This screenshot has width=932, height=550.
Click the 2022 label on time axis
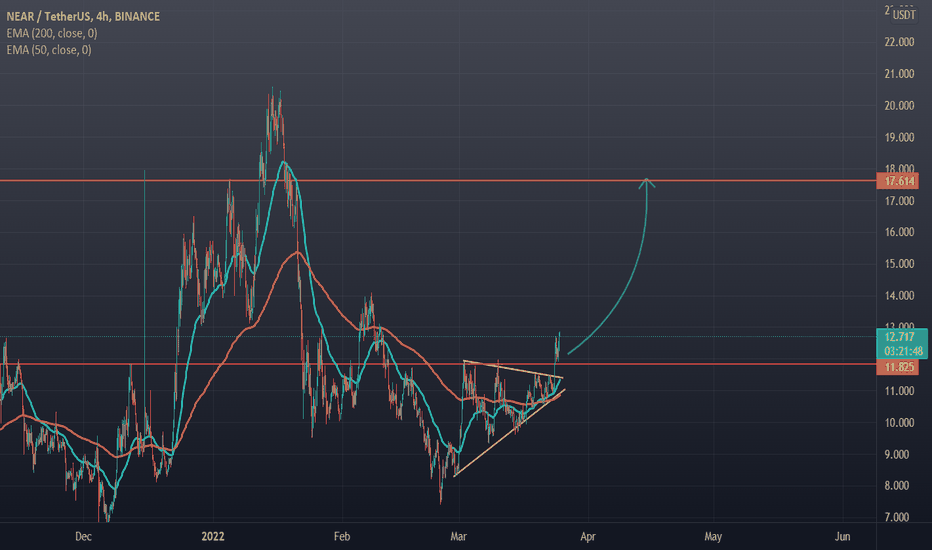tap(213, 536)
